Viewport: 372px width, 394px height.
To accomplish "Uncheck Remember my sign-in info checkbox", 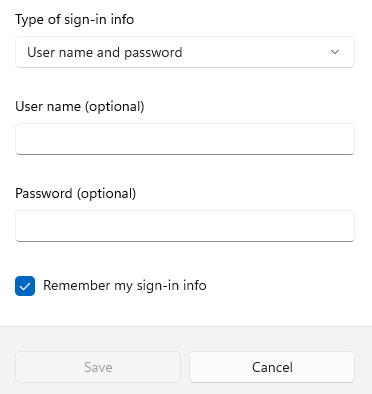I will pyautogui.click(x=25, y=286).
